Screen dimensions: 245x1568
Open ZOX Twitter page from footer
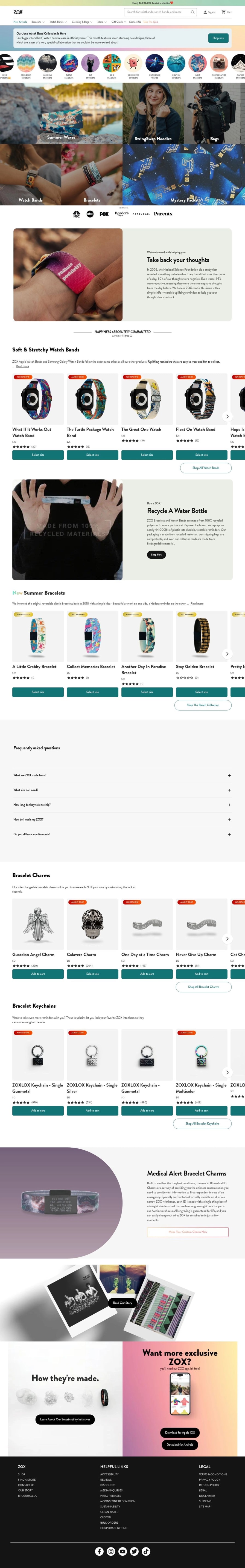point(134,1551)
